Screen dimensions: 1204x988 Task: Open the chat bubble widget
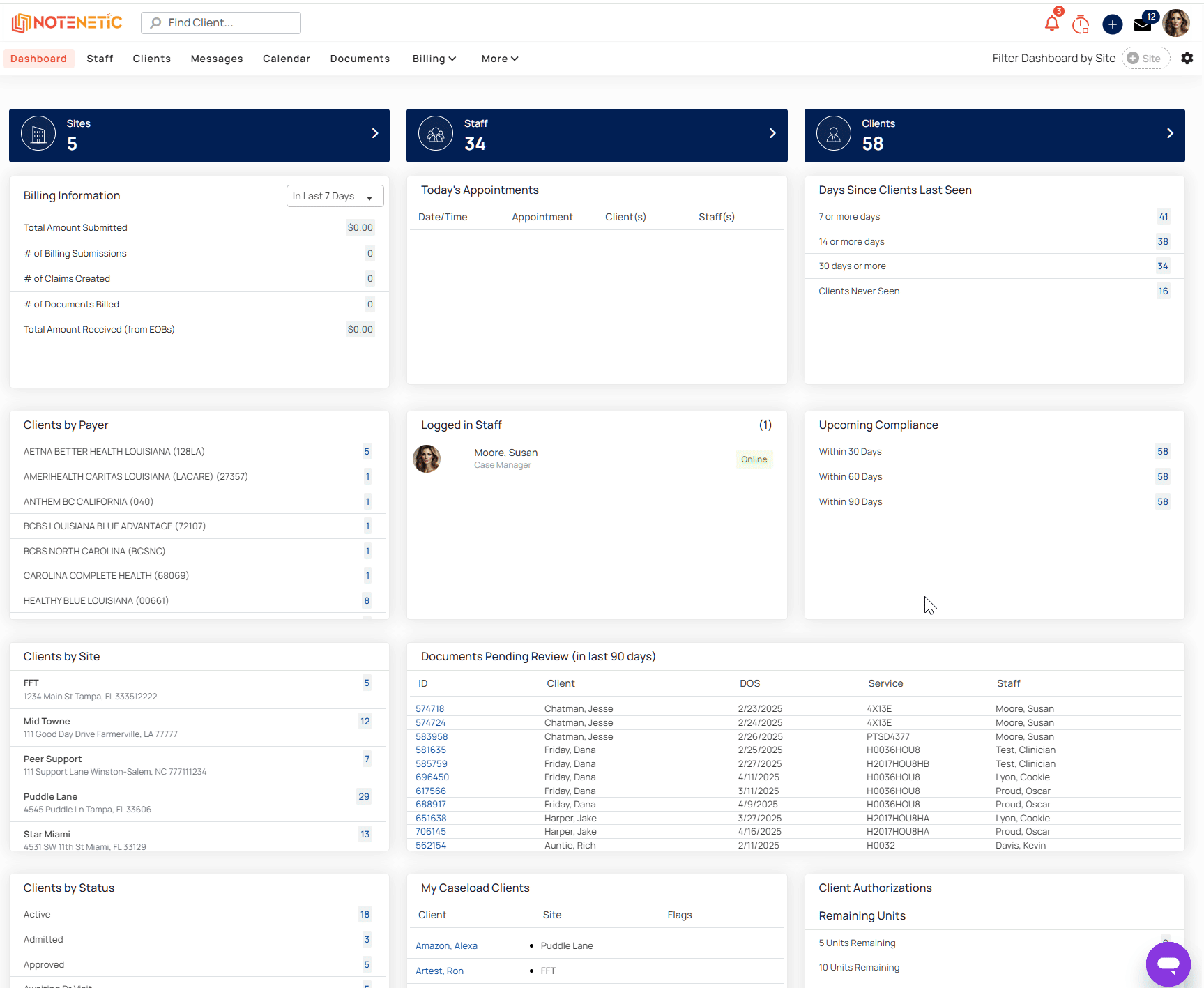pos(1168,964)
